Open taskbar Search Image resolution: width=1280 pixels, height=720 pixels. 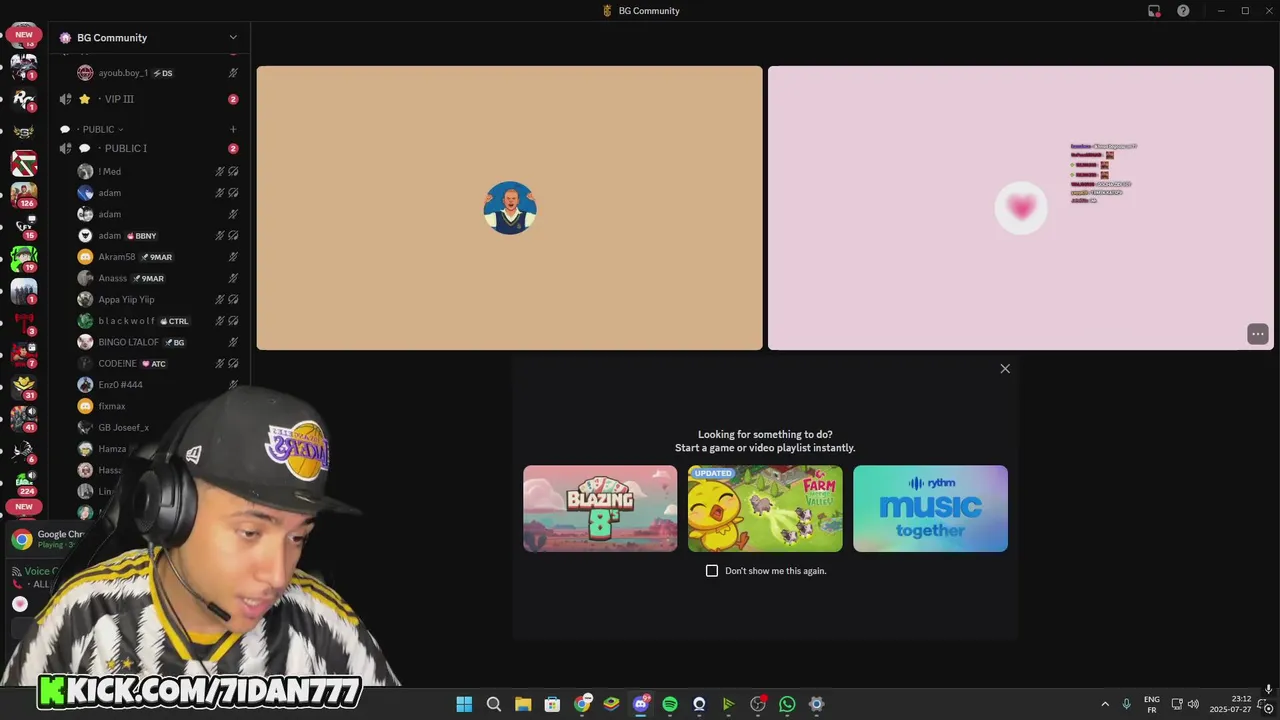(493, 704)
